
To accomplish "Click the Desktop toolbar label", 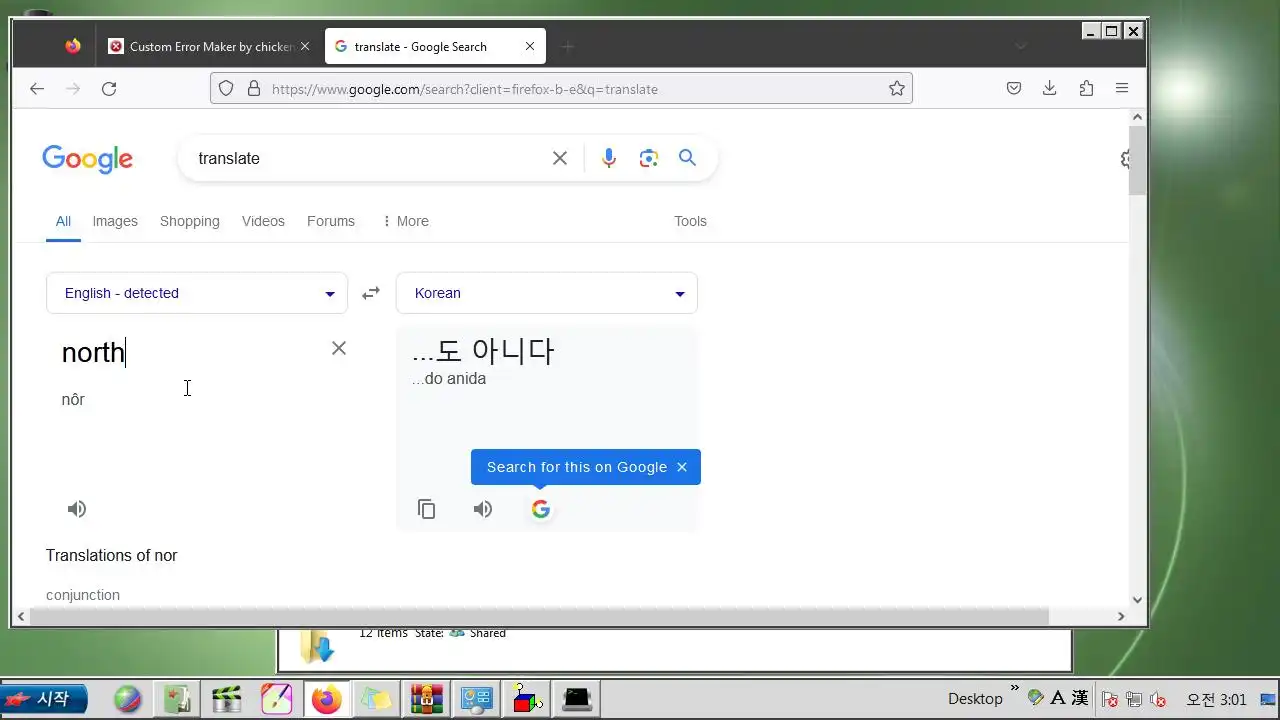I will click(x=975, y=699).
